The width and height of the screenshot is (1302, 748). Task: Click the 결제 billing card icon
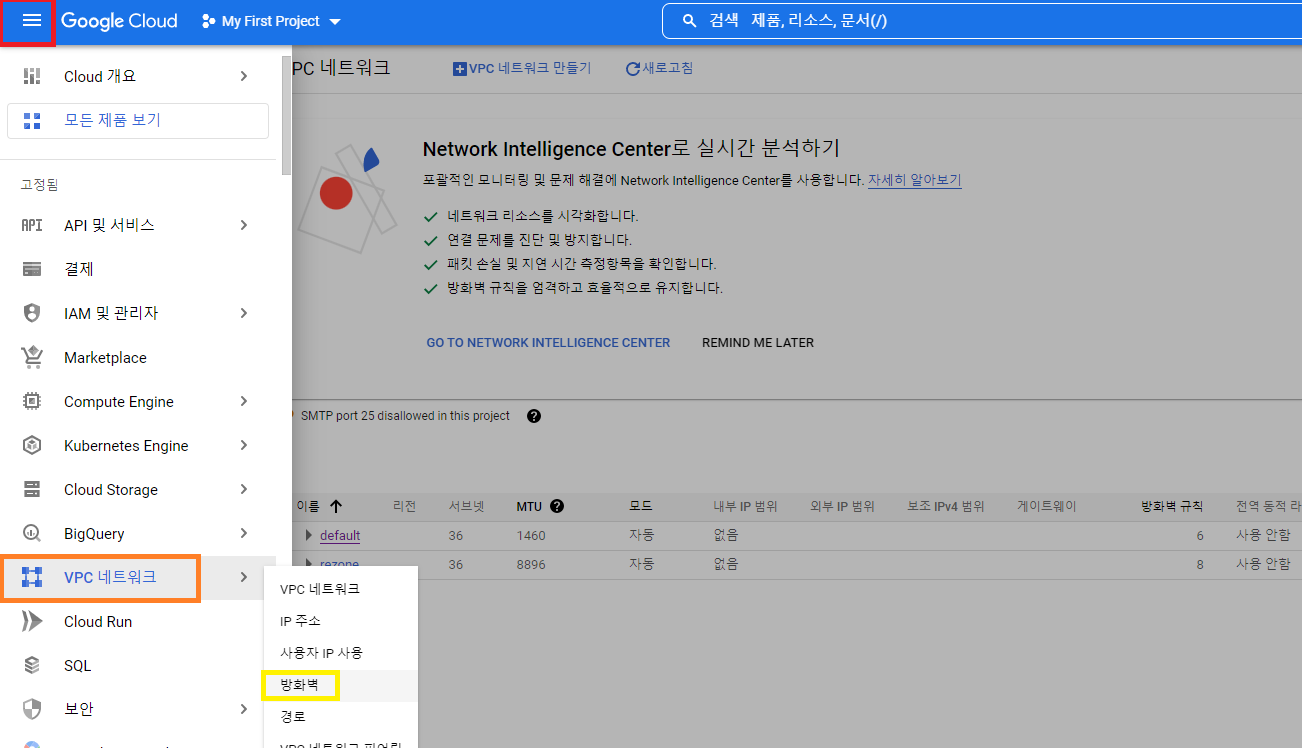click(x=32, y=269)
